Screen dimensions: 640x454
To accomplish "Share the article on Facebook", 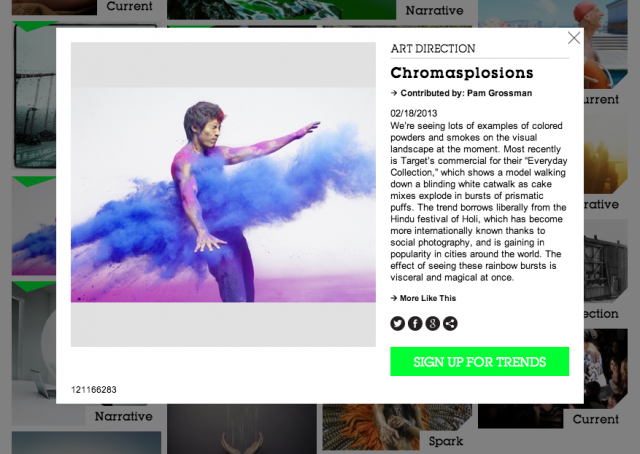I will 415,323.
